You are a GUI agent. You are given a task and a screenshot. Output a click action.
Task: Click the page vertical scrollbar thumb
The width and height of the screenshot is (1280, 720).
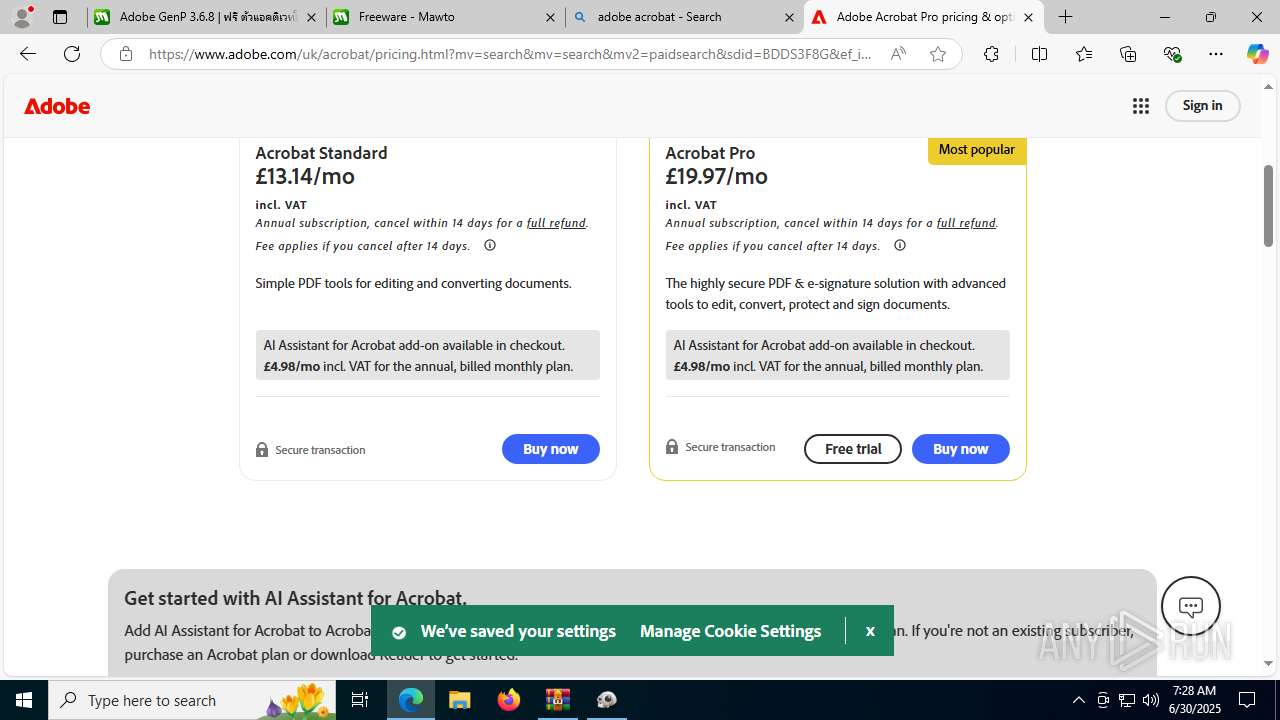tap(1268, 206)
